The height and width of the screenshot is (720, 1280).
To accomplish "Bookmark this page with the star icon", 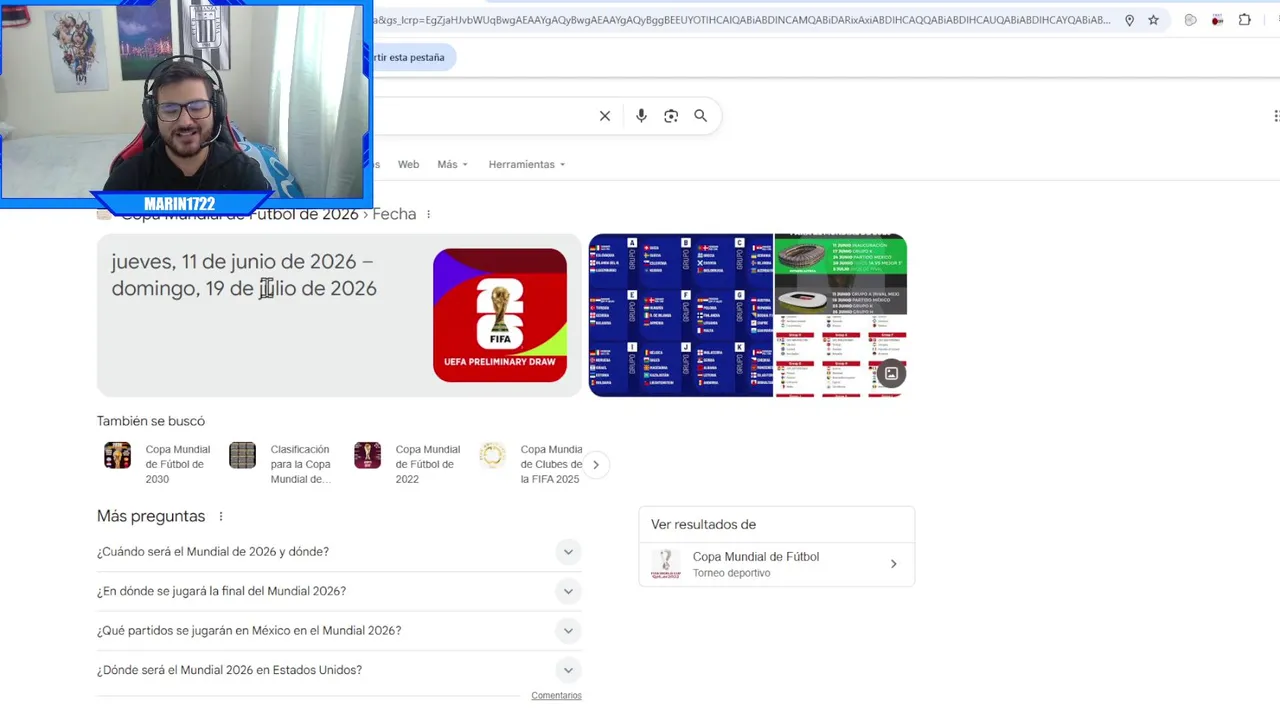I will click(1153, 20).
